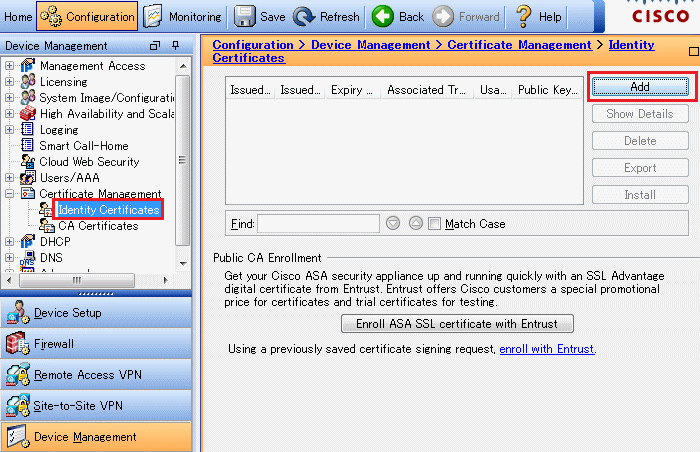Click Configuration breadcrumb link

click(x=253, y=45)
